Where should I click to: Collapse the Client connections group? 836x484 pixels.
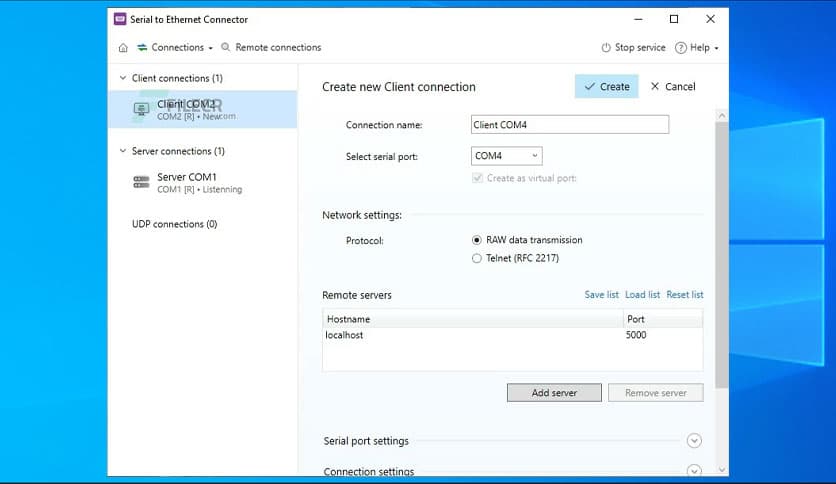point(123,78)
